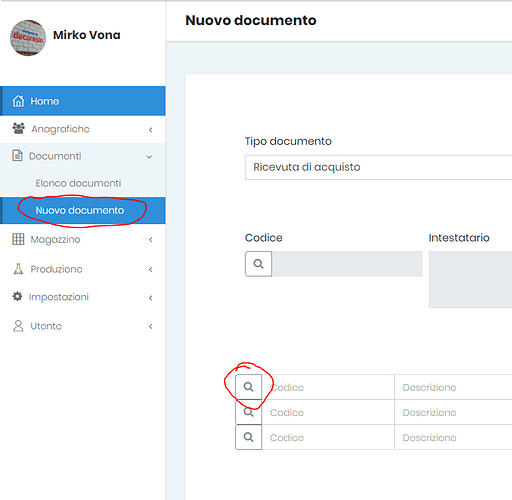Click the Documenti file icon
Viewport: 512px width, 500px height.
(17, 156)
